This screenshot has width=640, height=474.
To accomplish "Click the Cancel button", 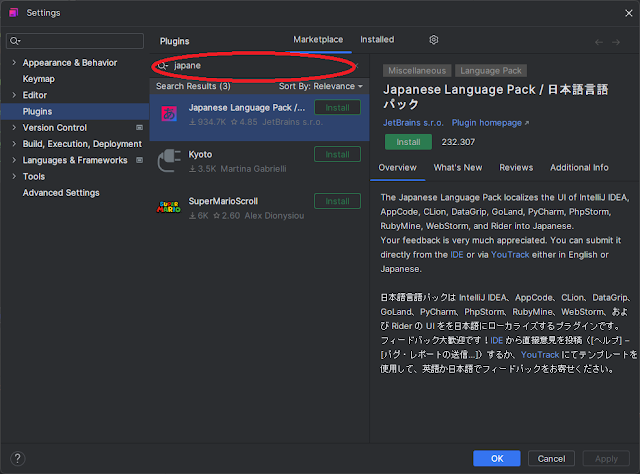I will pos(551,458).
